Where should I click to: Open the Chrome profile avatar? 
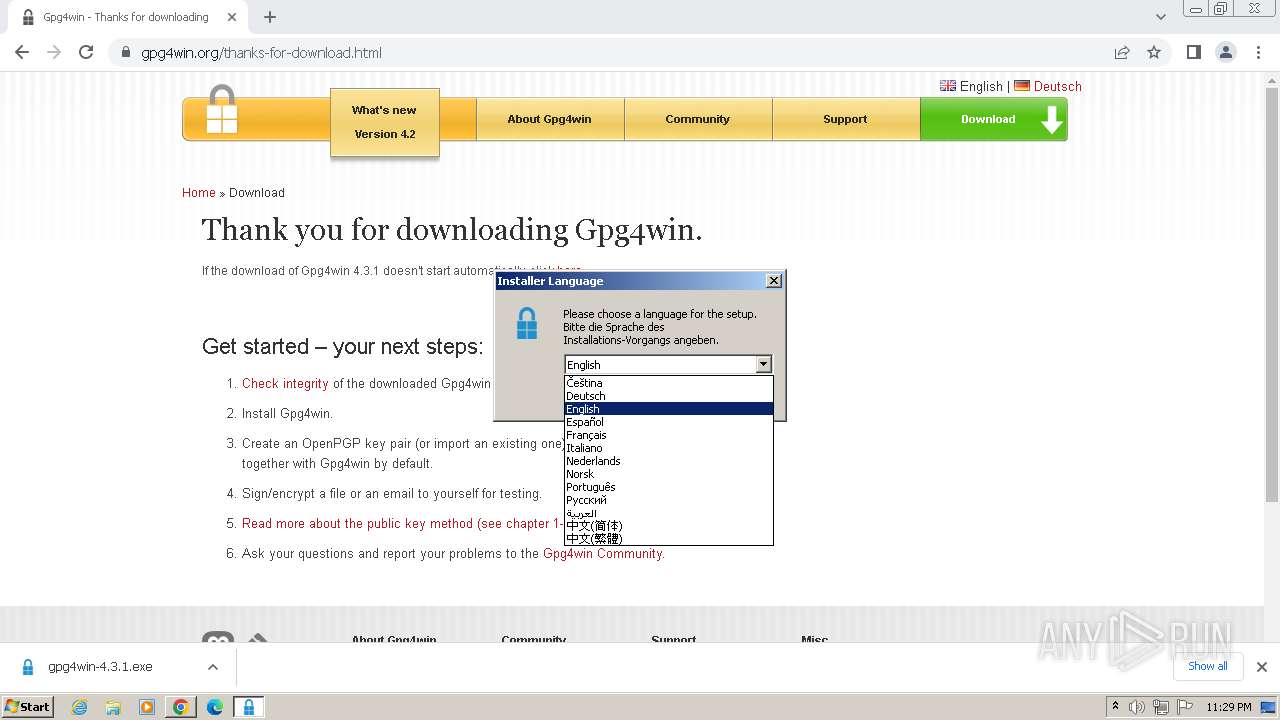1226,52
